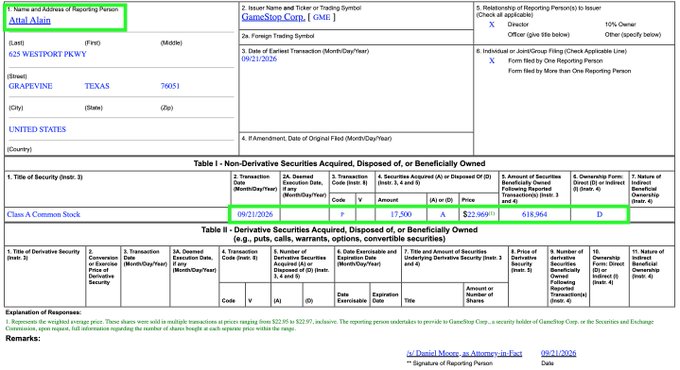
Task: Click Foreign Trading Symbol field label
Action: [278, 36]
